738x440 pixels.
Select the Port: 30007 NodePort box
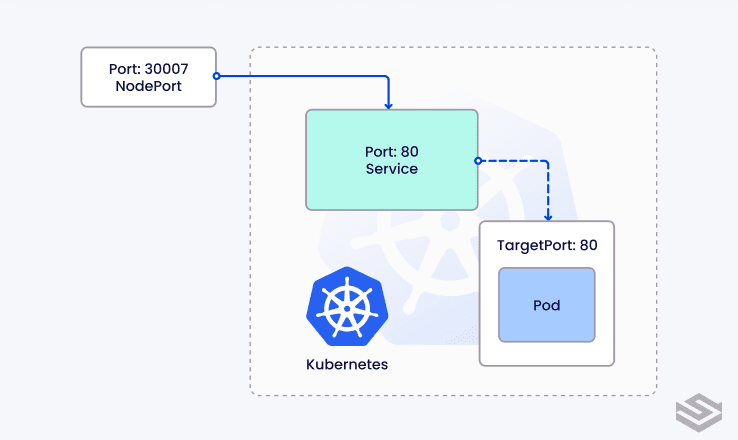[x=148, y=77]
